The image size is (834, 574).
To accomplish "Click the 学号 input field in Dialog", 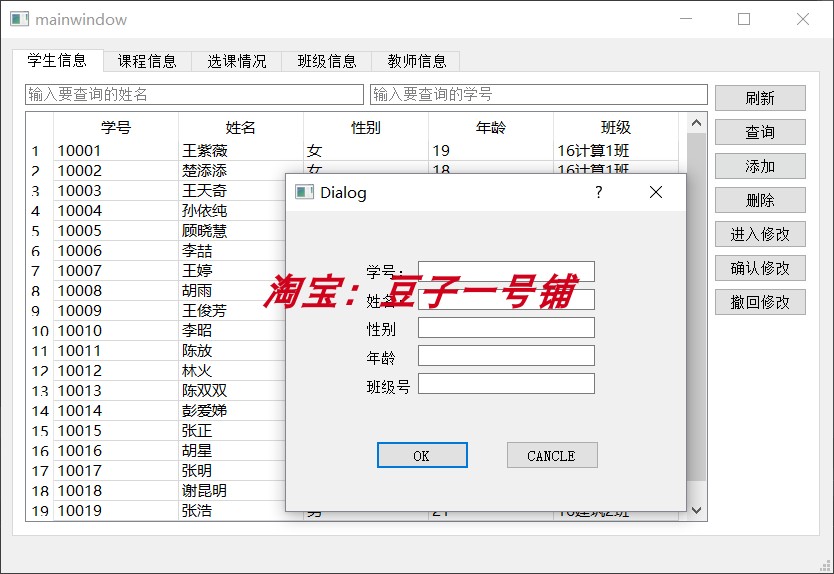I will point(506,271).
